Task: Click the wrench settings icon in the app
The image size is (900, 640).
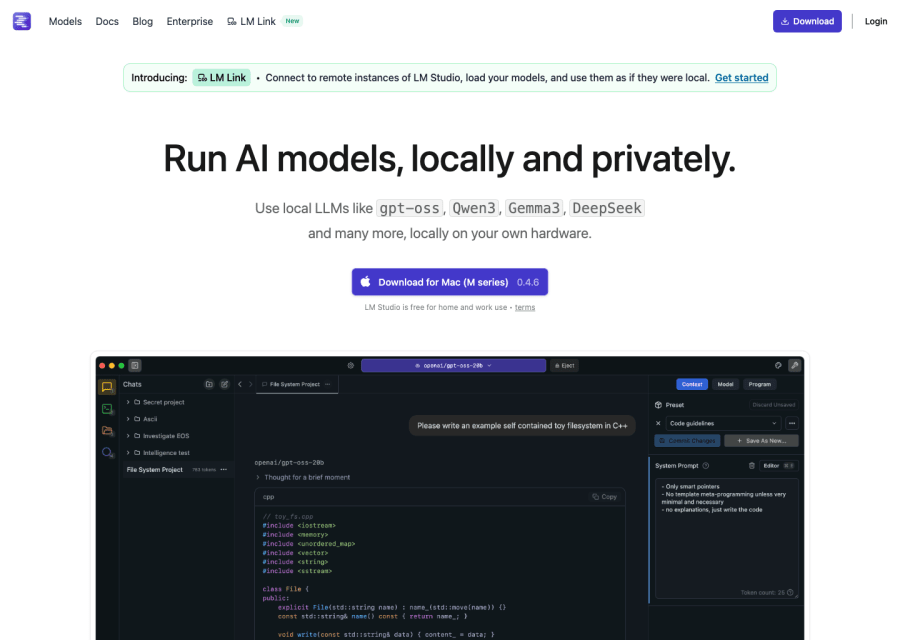Action: pos(794,365)
